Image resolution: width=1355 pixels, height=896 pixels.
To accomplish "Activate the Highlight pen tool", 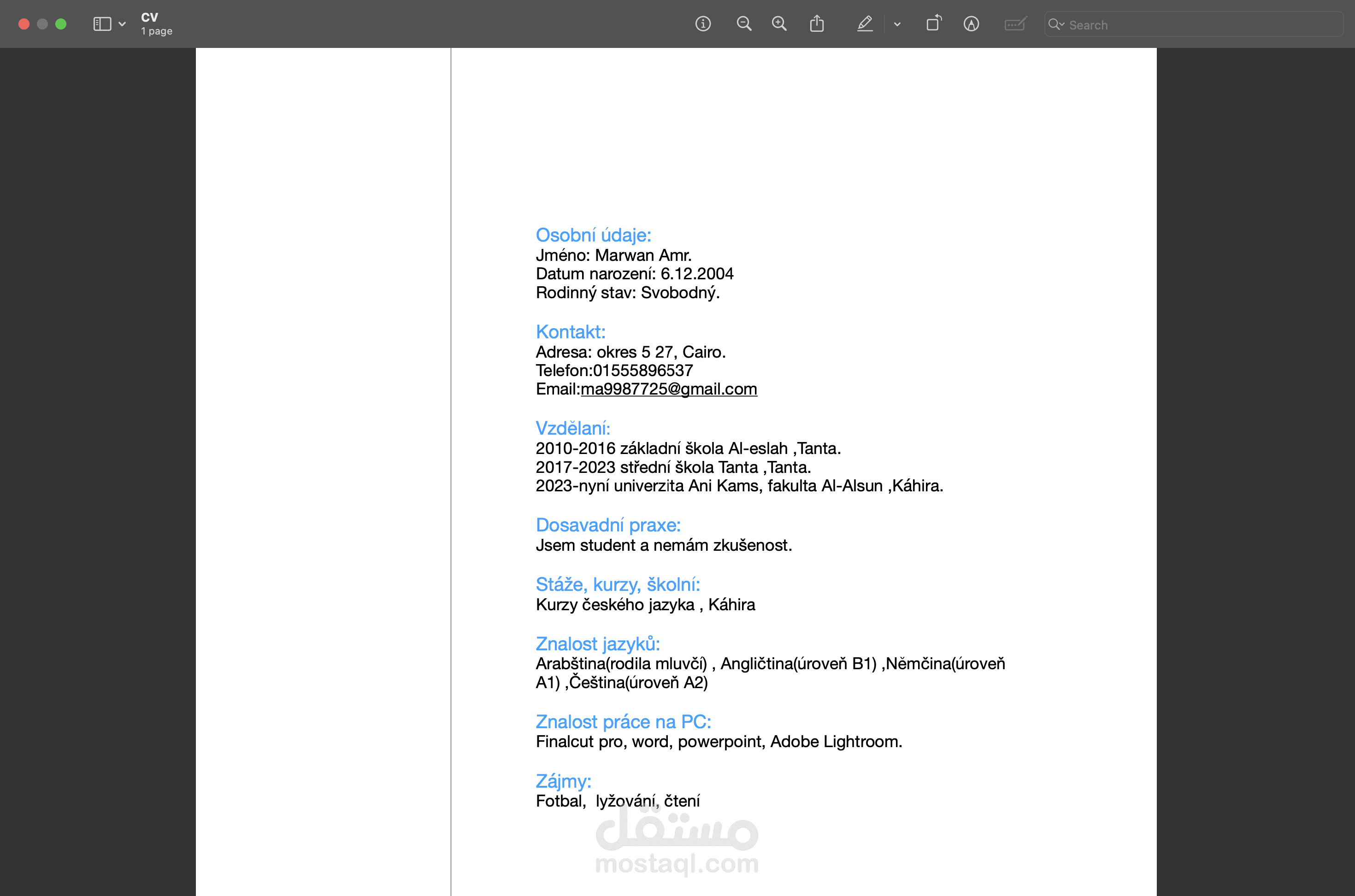I will (x=864, y=24).
